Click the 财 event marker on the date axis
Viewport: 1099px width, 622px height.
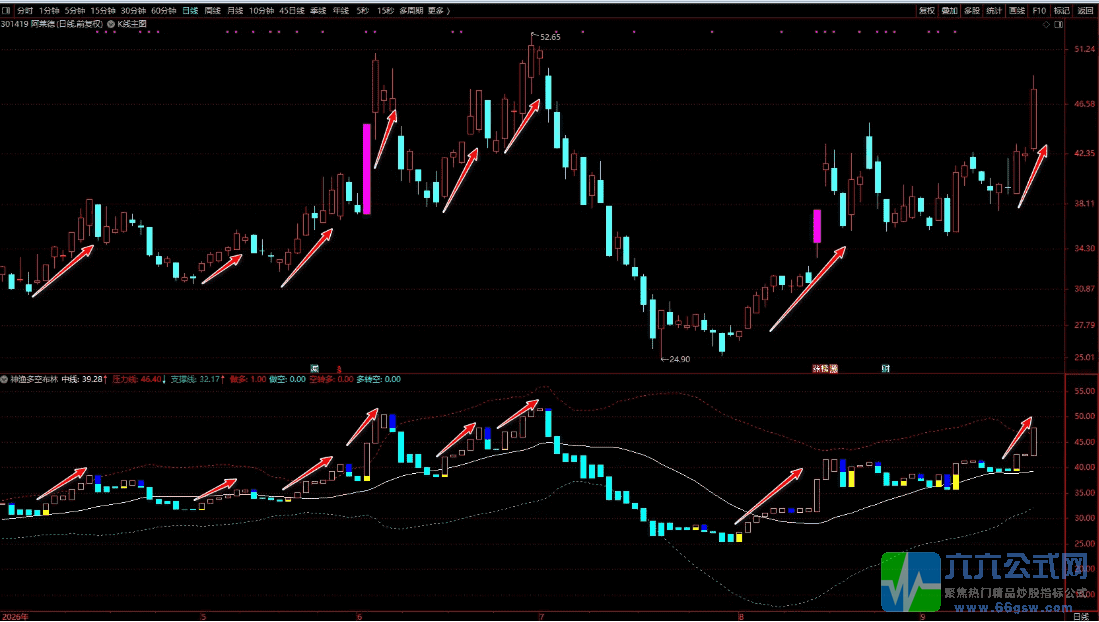click(x=886, y=368)
